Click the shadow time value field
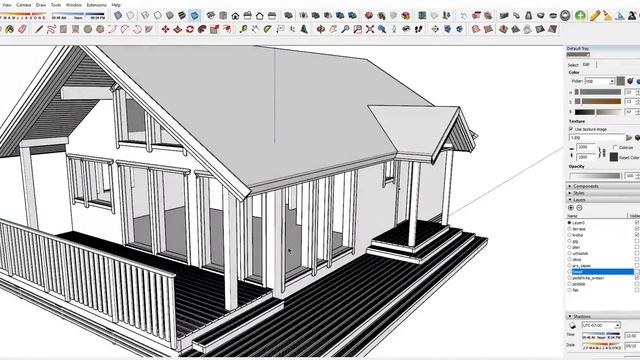This screenshot has height=360, width=640. tap(632, 336)
